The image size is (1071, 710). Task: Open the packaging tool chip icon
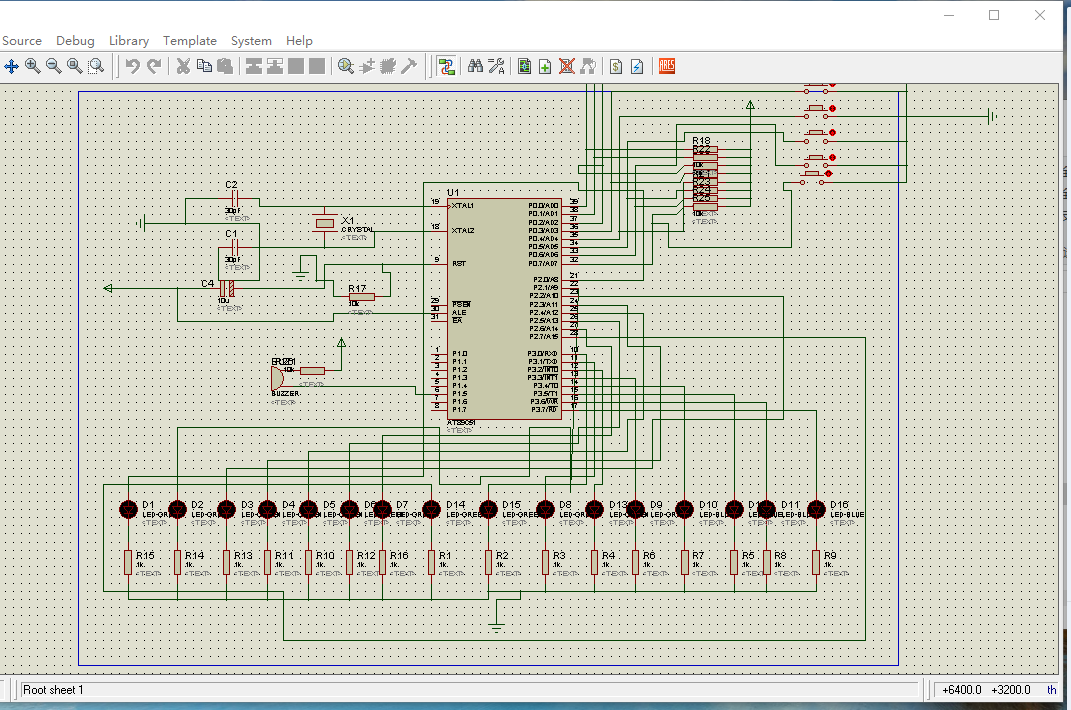(x=388, y=66)
